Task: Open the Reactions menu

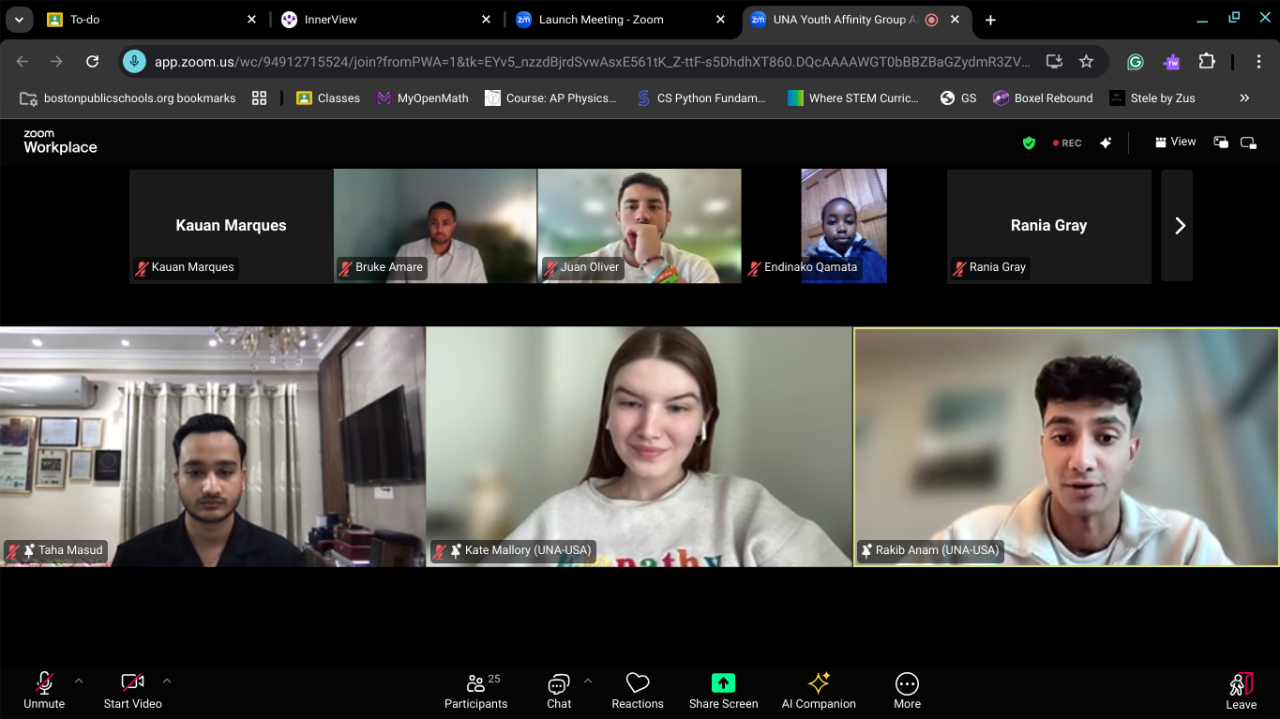Action: 637,690
